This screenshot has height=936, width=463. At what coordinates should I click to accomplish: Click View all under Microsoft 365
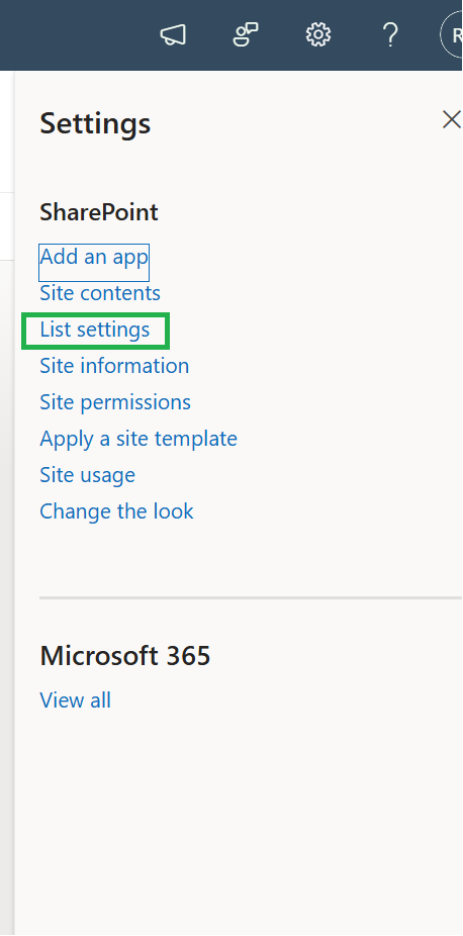(75, 700)
